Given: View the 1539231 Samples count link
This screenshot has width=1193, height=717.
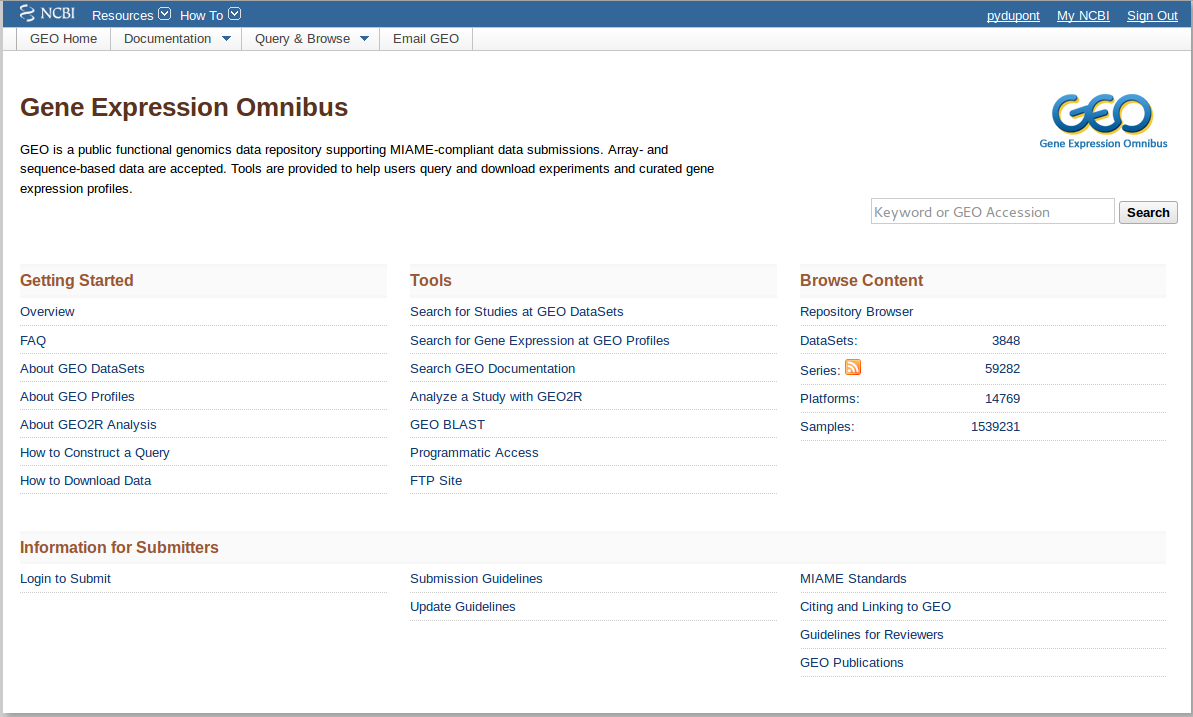Looking at the screenshot, I should (995, 427).
